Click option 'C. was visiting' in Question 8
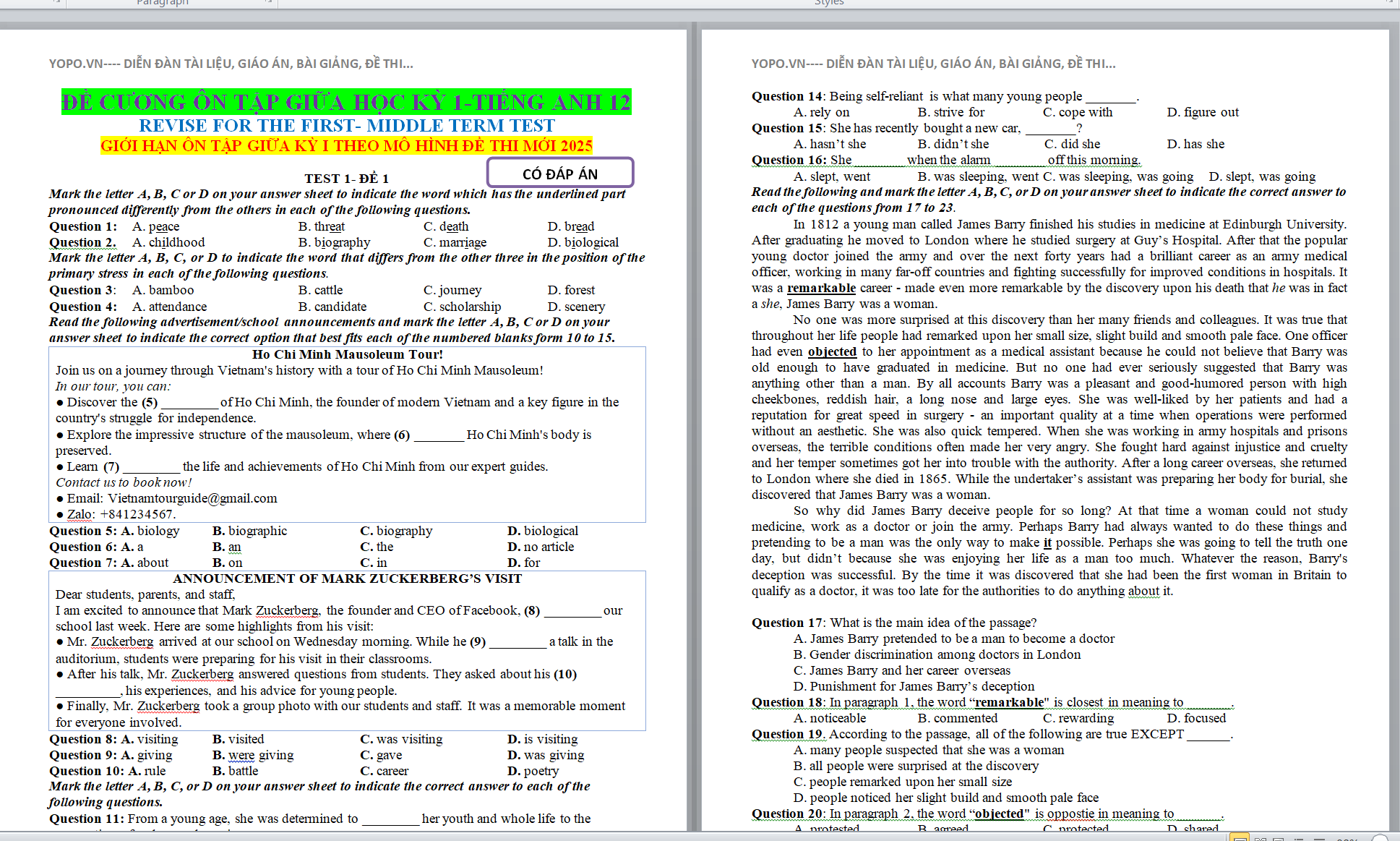This screenshot has height=841, width=1400. (402, 739)
